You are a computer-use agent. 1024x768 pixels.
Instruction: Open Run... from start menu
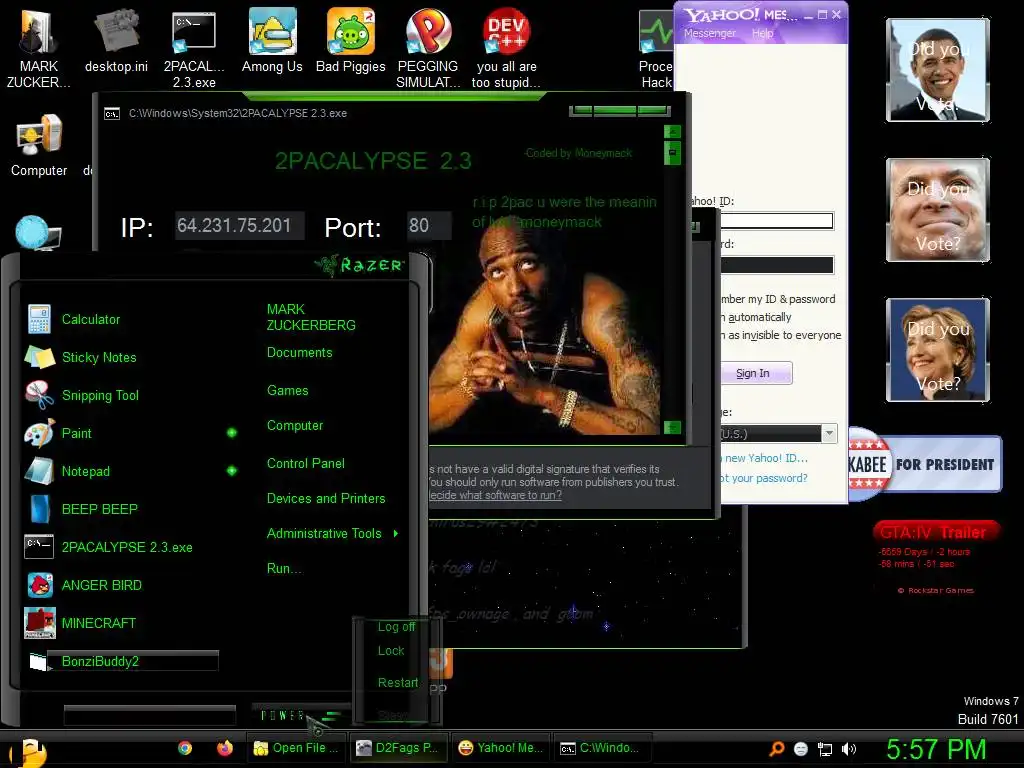tap(284, 568)
